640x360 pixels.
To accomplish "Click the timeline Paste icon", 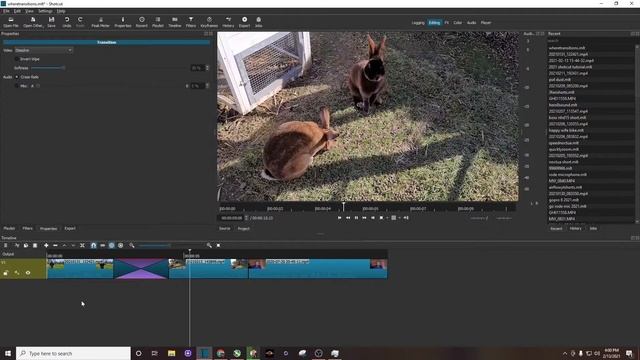I will 35,245.
